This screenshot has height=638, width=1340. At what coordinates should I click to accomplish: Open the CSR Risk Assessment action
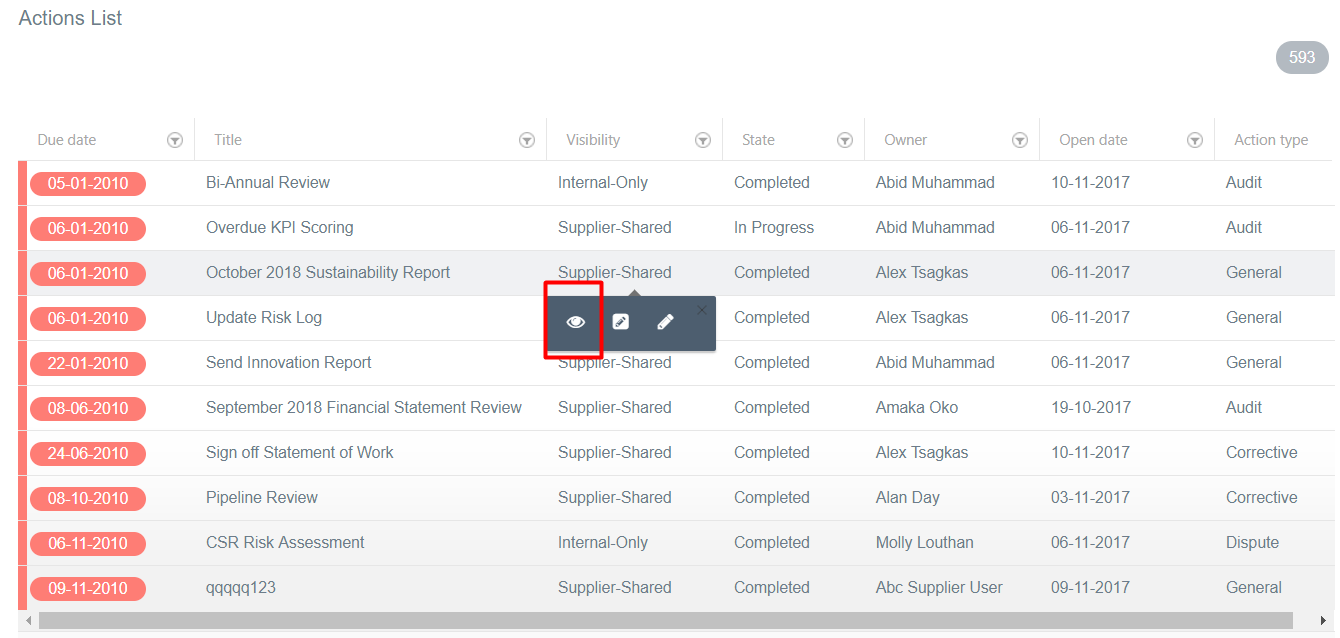283,542
